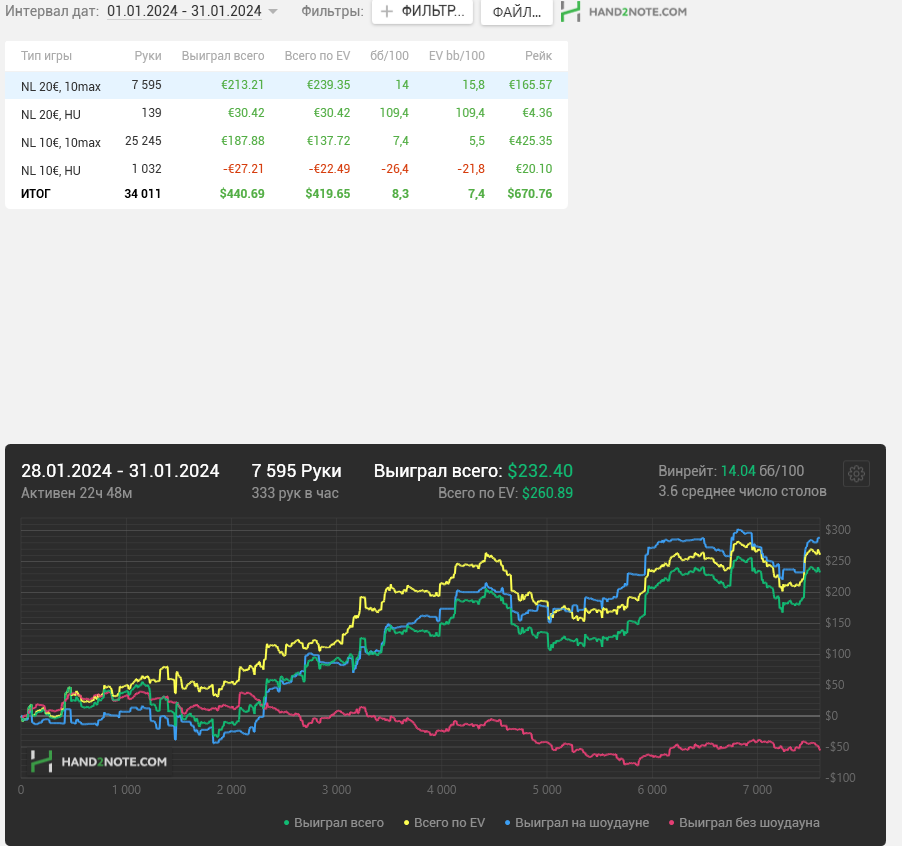Toggle blue 'Выиграл на шоудауне' legend series
Screen dimensions: 902x846
(x=576, y=822)
